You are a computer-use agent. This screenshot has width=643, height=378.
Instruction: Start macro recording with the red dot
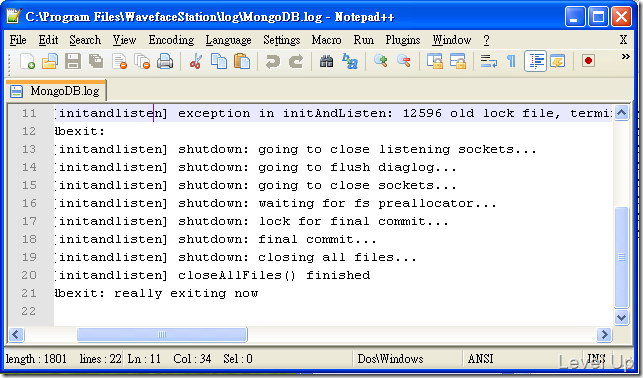point(588,61)
